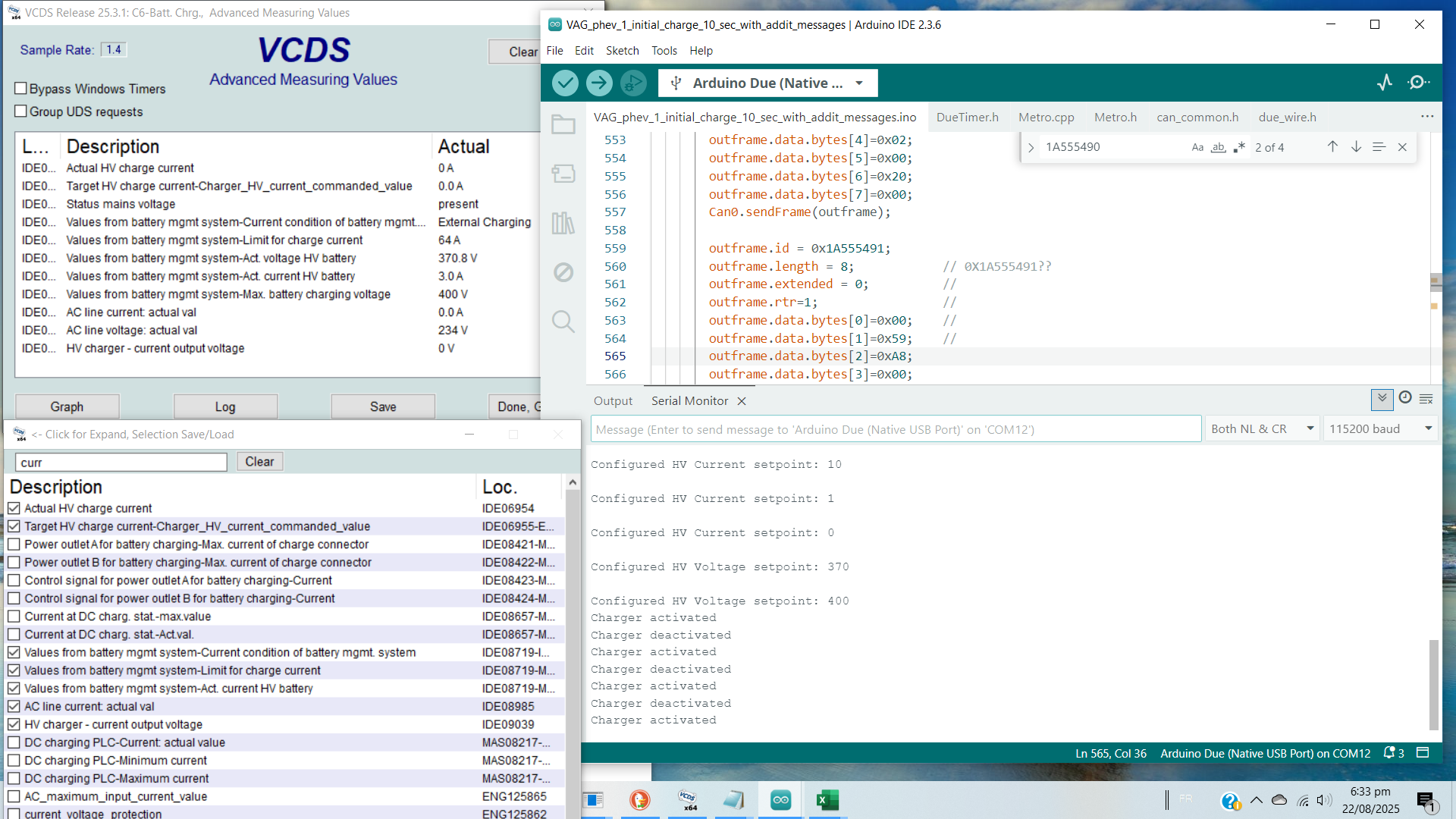Viewport: 1456px width, 819px height.
Task: Open the Sketchbook folder sidebar icon
Action: pos(563,124)
